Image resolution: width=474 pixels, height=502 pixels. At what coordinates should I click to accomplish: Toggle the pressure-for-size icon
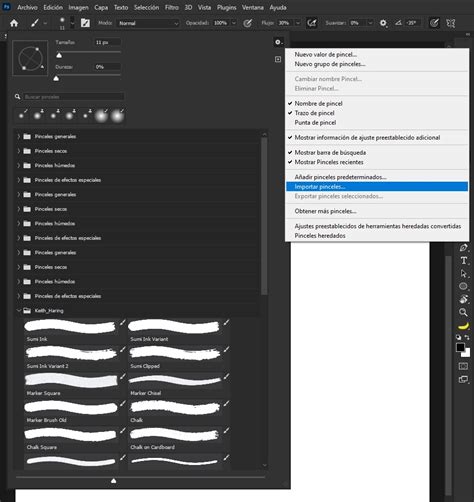[434, 23]
